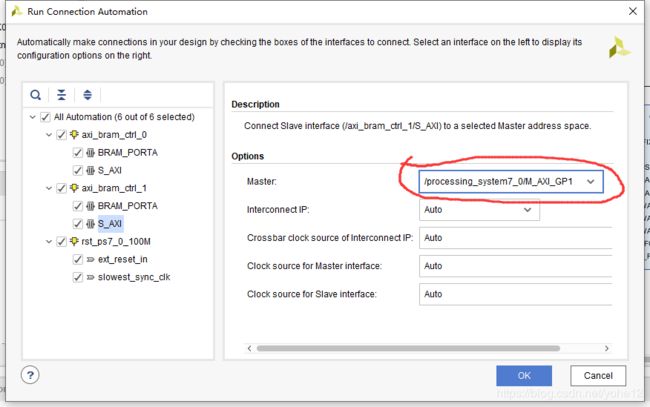Click the rst_ps7_0_100M block icon
The width and height of the screenshot is (650, 407).
click(x=74, y=241)
